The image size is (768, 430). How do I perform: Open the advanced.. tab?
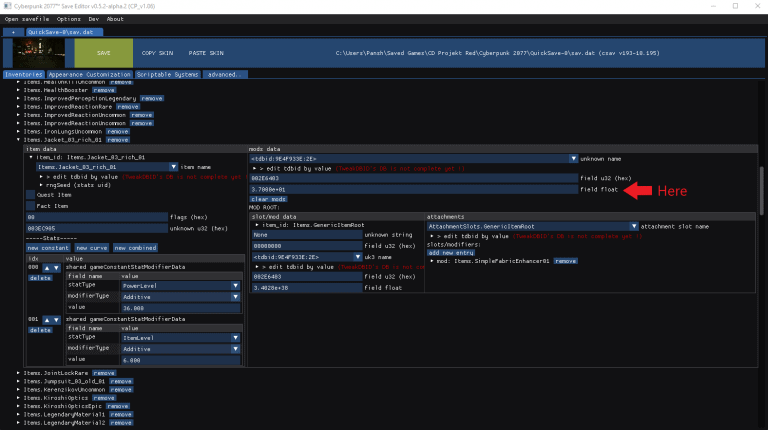click(x=224, y=74)
